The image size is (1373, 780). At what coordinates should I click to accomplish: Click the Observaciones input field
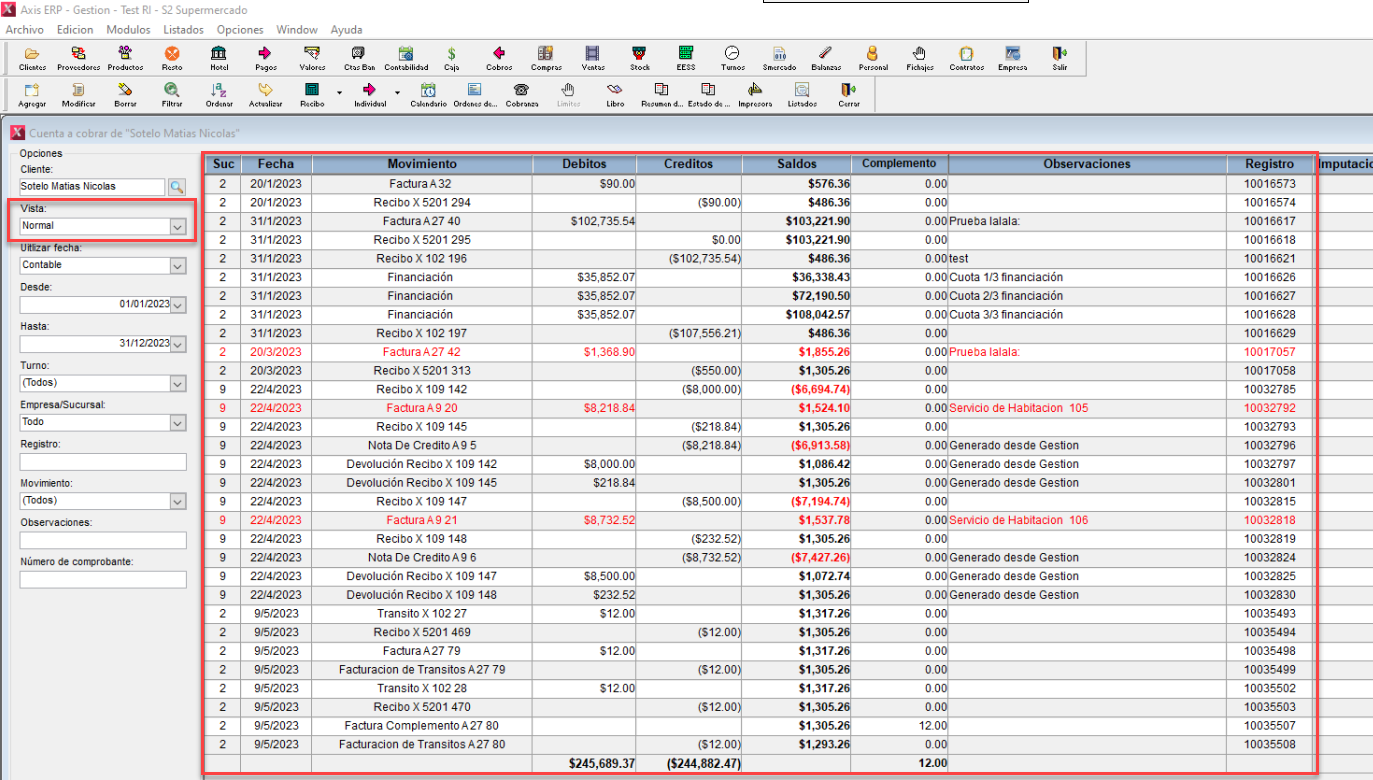click(103, 541)
